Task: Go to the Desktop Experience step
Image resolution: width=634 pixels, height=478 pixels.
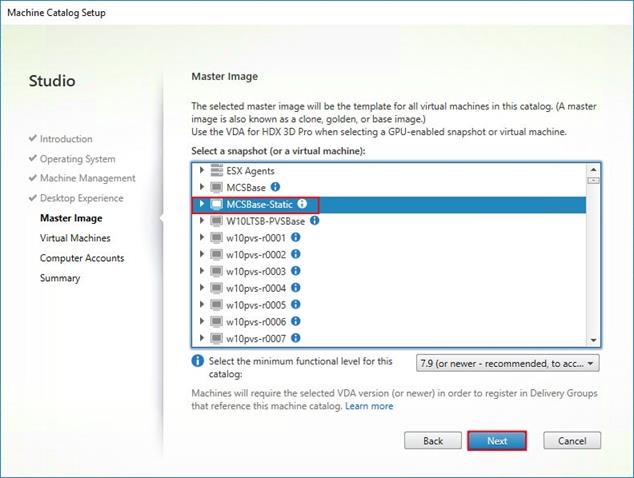Action: point(81,198)
